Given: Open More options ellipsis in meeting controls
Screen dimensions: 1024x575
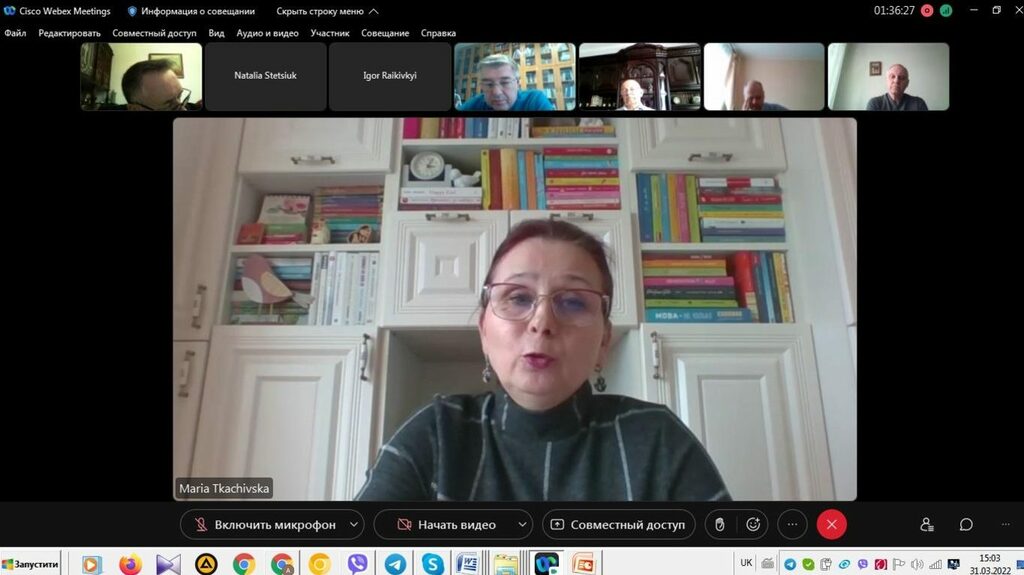Looking at the screenshot, I should pyautogui.click(x=792, y=524).
